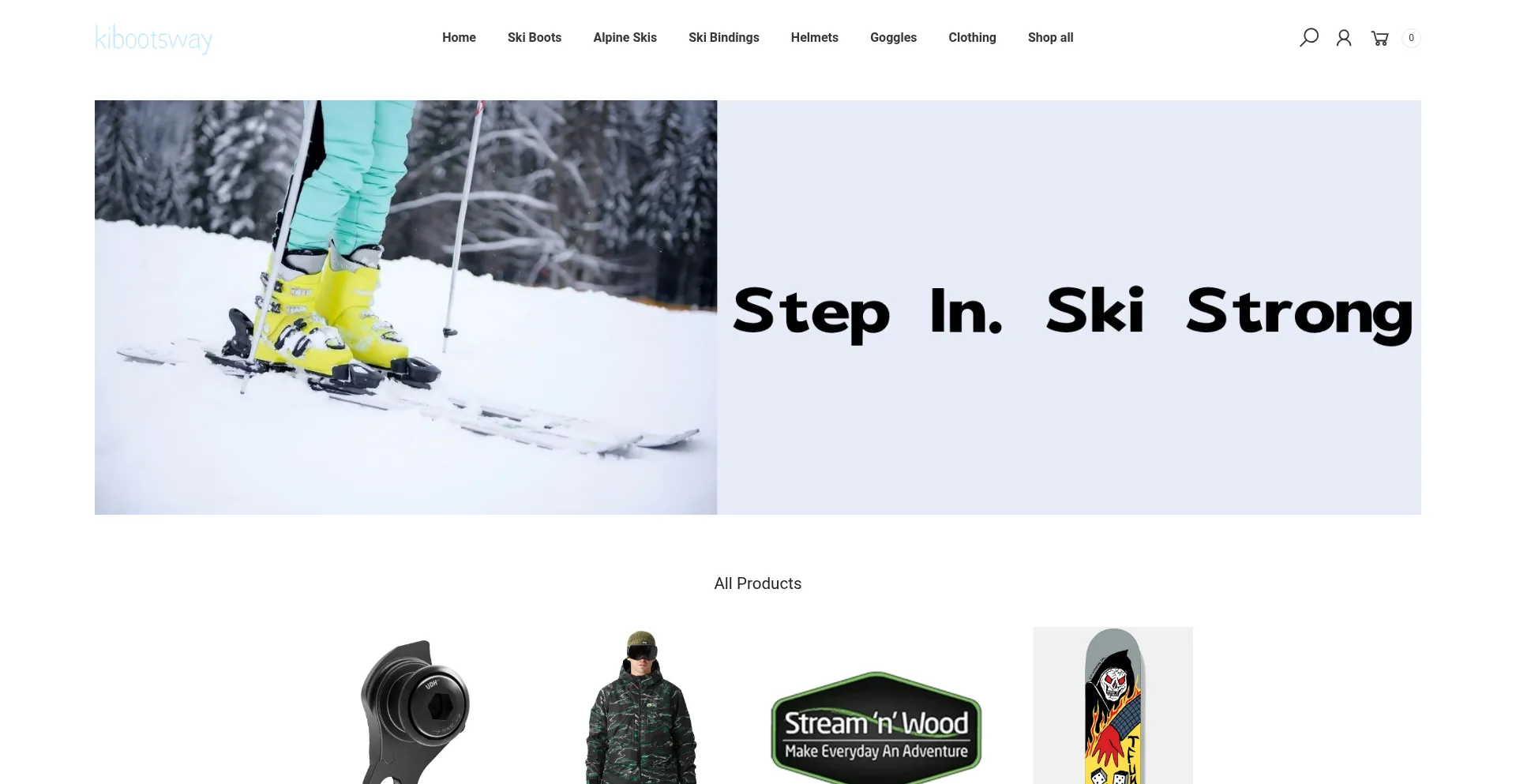The width and height of the screenshot is (1516, 784).
Task: Open the Helmets category
Action: 815,37
